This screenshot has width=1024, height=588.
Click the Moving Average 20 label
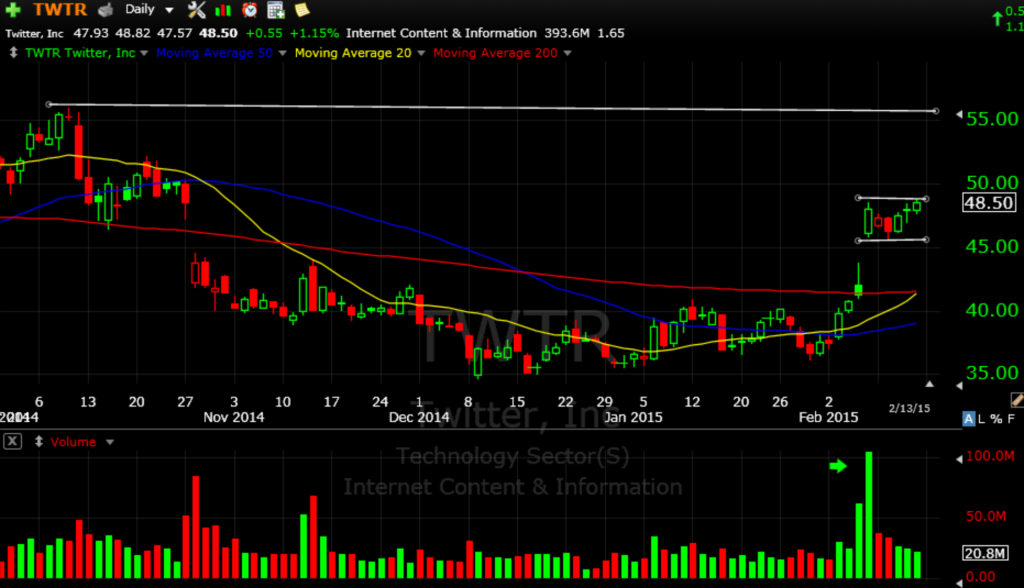tap(353, 53)
